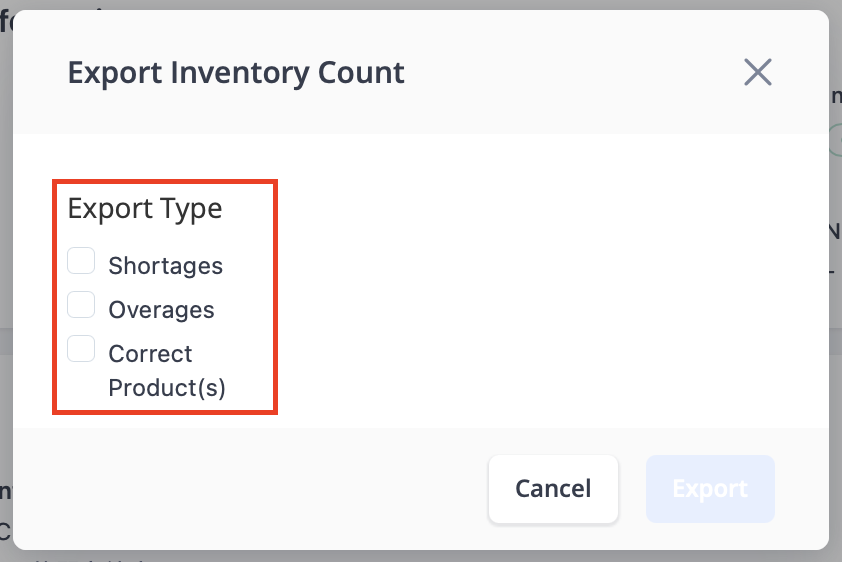This screenshot has height=562, width=842.
Task: Cancel the inventory export
Action: pyautogui.click(x=553, y=488)
